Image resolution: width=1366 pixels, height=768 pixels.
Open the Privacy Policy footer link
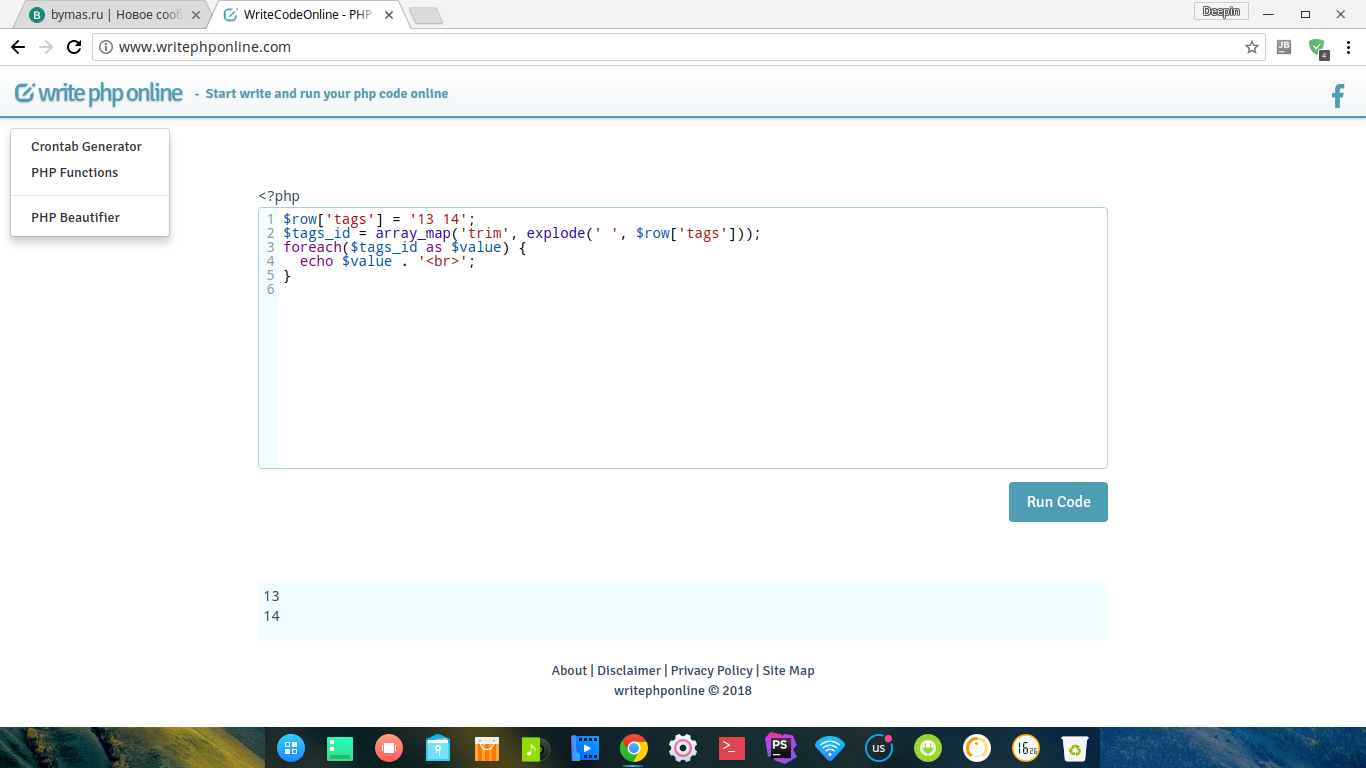(x=711, y=671)
